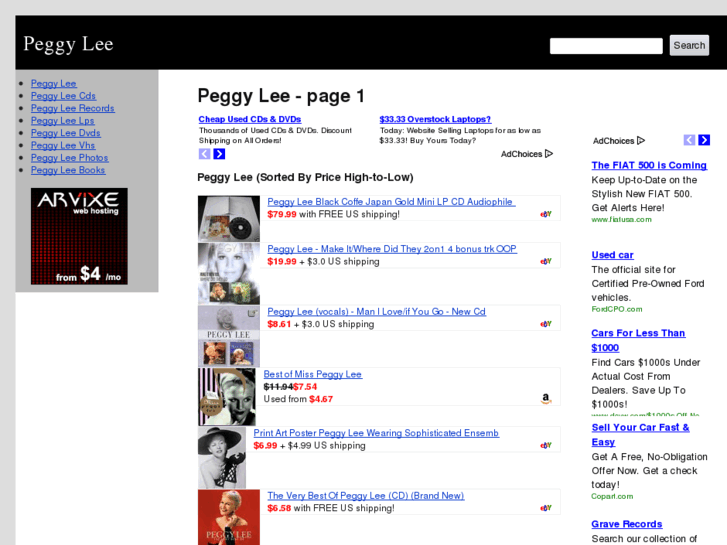
Task: Click Black Coffe listing thumbnail
Action: (229, 218)
